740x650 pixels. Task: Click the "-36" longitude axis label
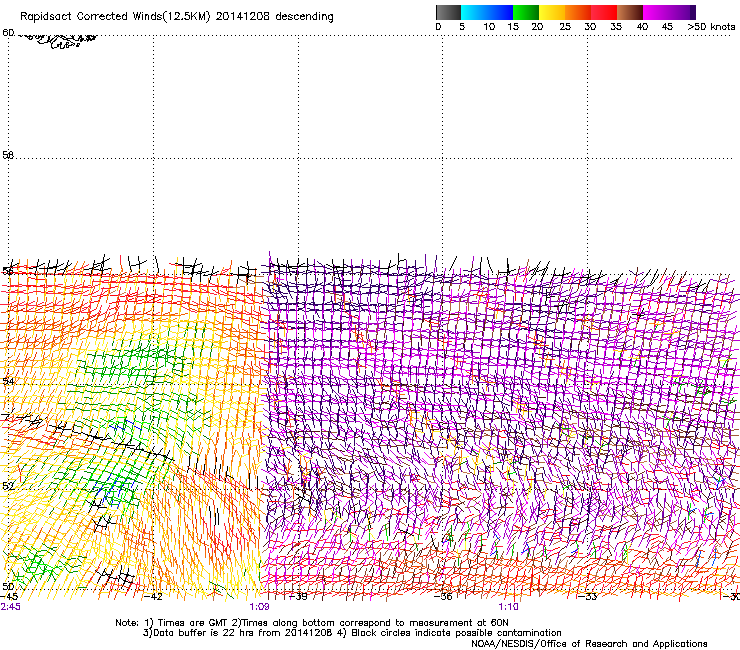click(443, 597)
